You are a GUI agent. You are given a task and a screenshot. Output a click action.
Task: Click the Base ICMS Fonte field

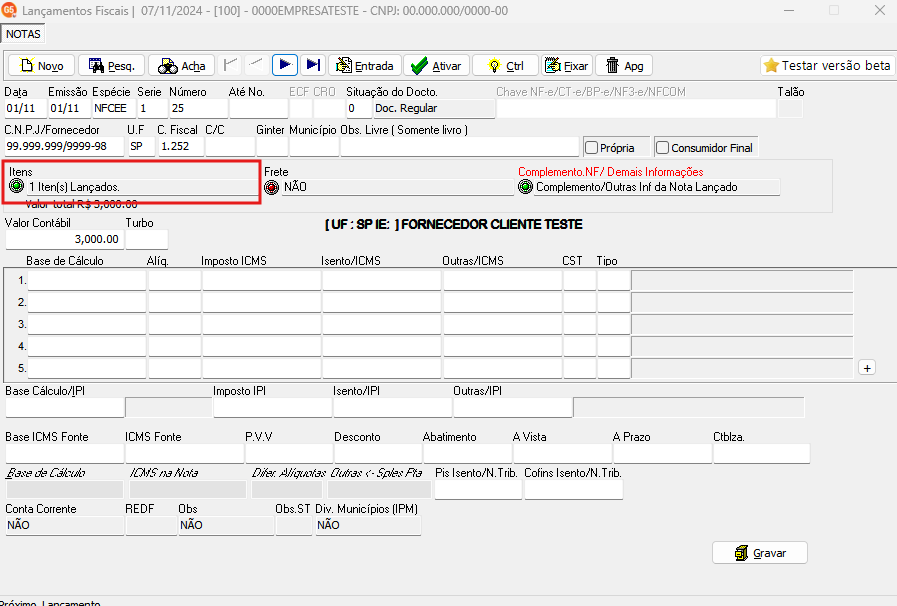tap(65, 453)
